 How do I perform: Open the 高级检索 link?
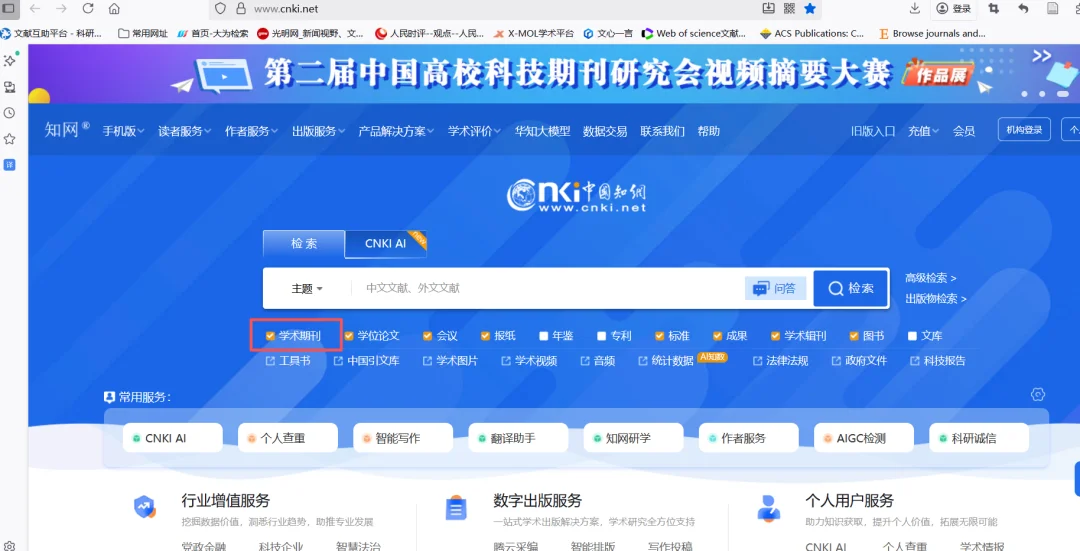click(931, 278)
